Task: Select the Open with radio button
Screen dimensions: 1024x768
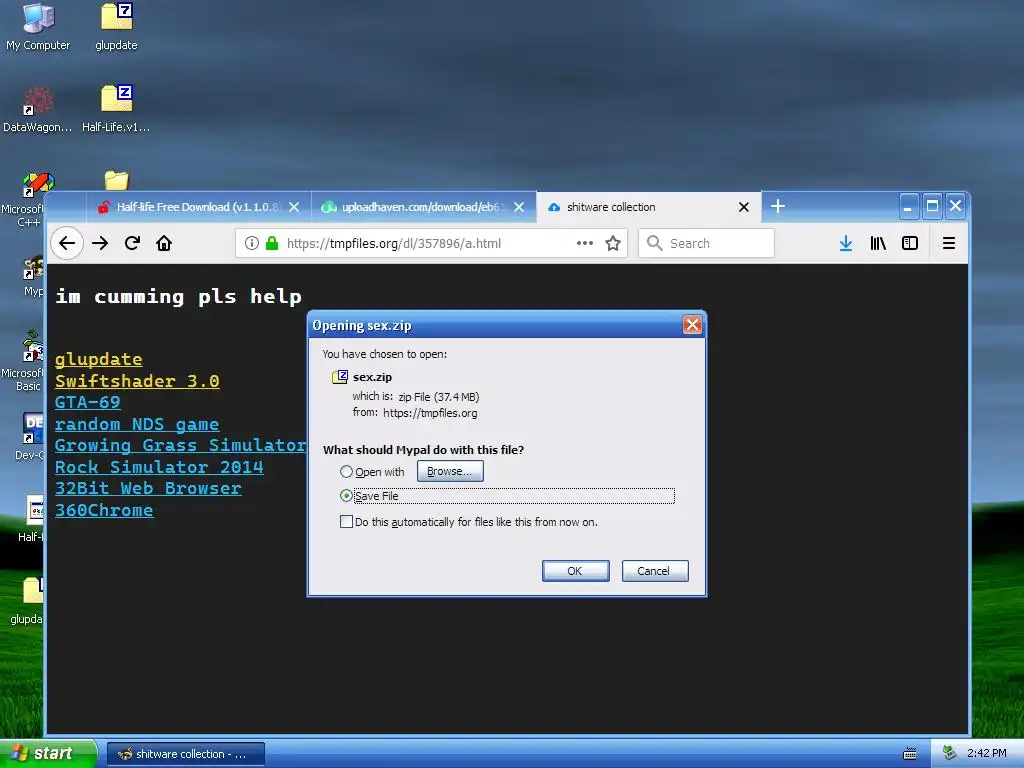Action: pyautogui.click(x=346, y=472)
